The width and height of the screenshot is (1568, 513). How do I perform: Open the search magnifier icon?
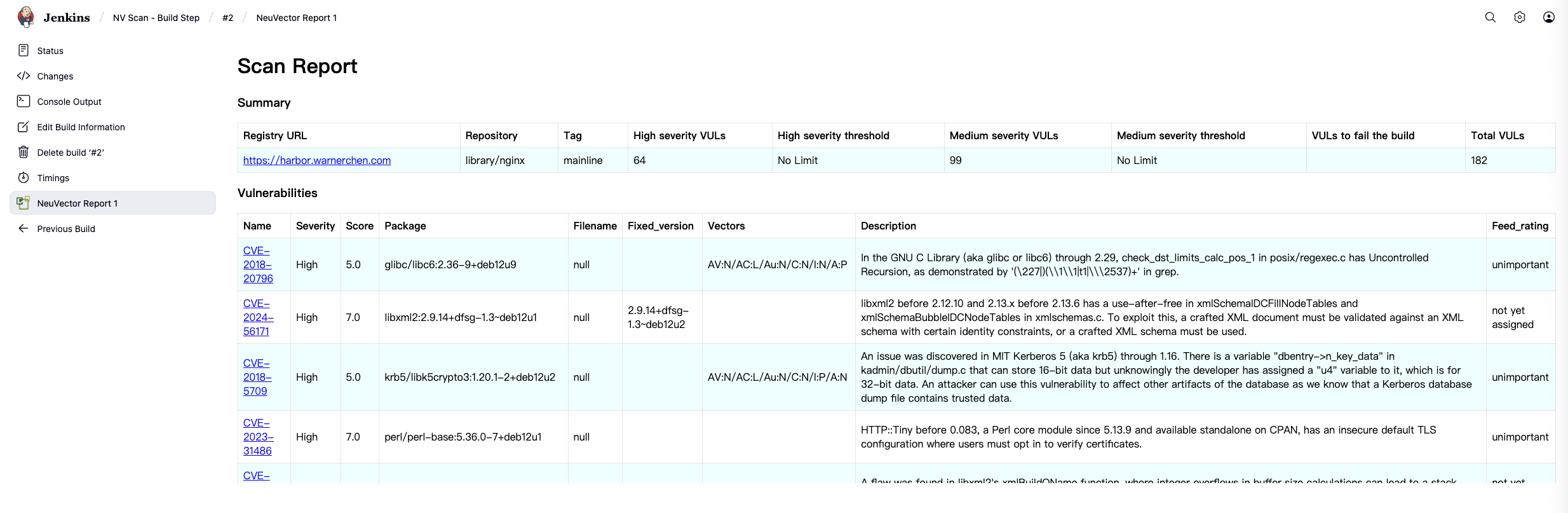click(x=1490, y=18)
